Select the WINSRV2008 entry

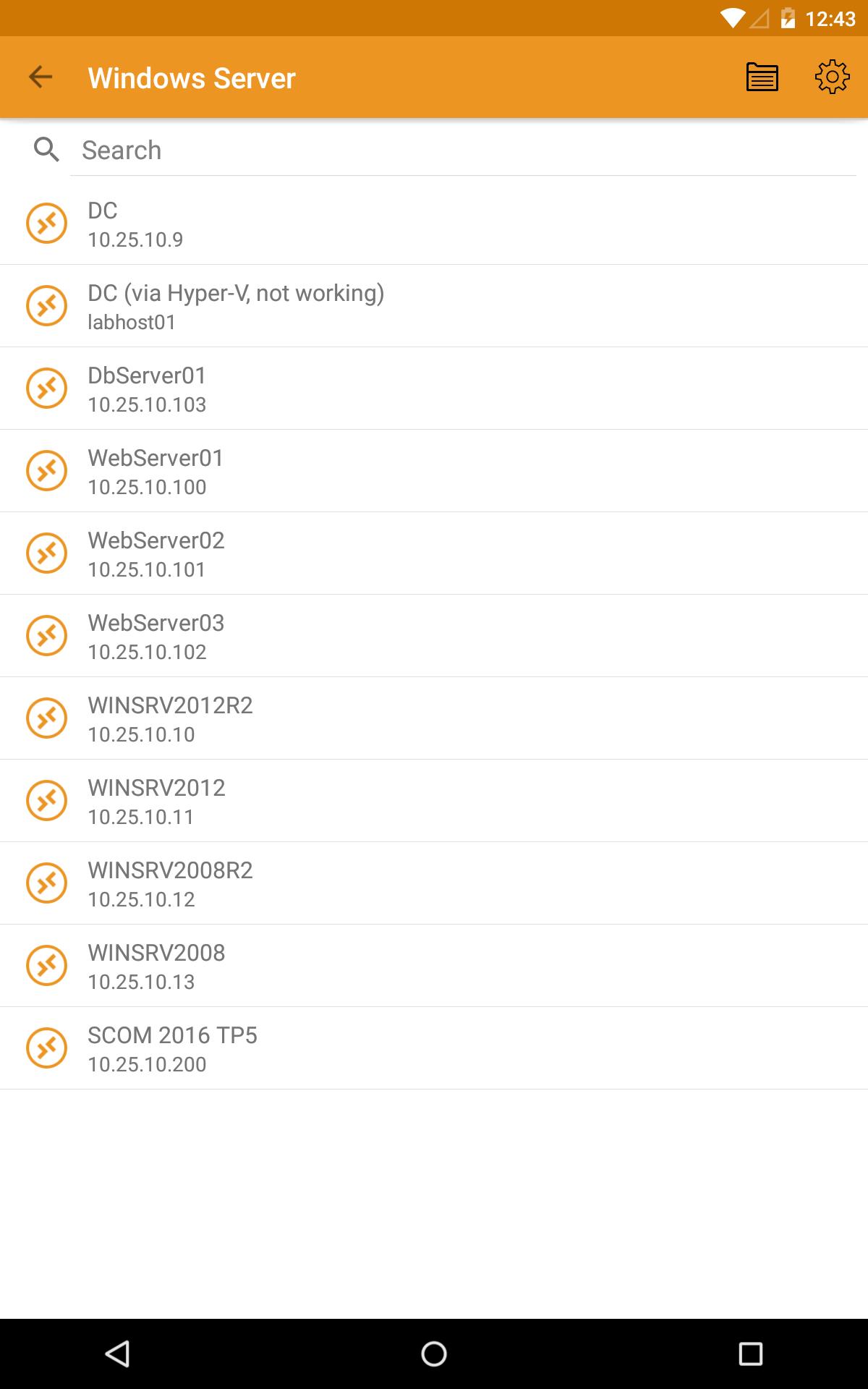pyautogui.click(x=434, y=966)
